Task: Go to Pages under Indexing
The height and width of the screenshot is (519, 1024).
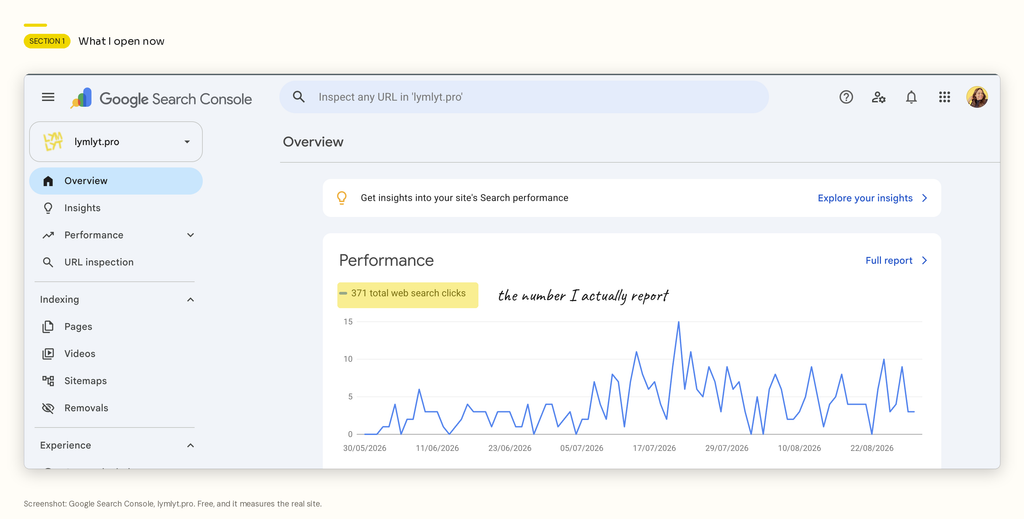Action: [116, 327]
